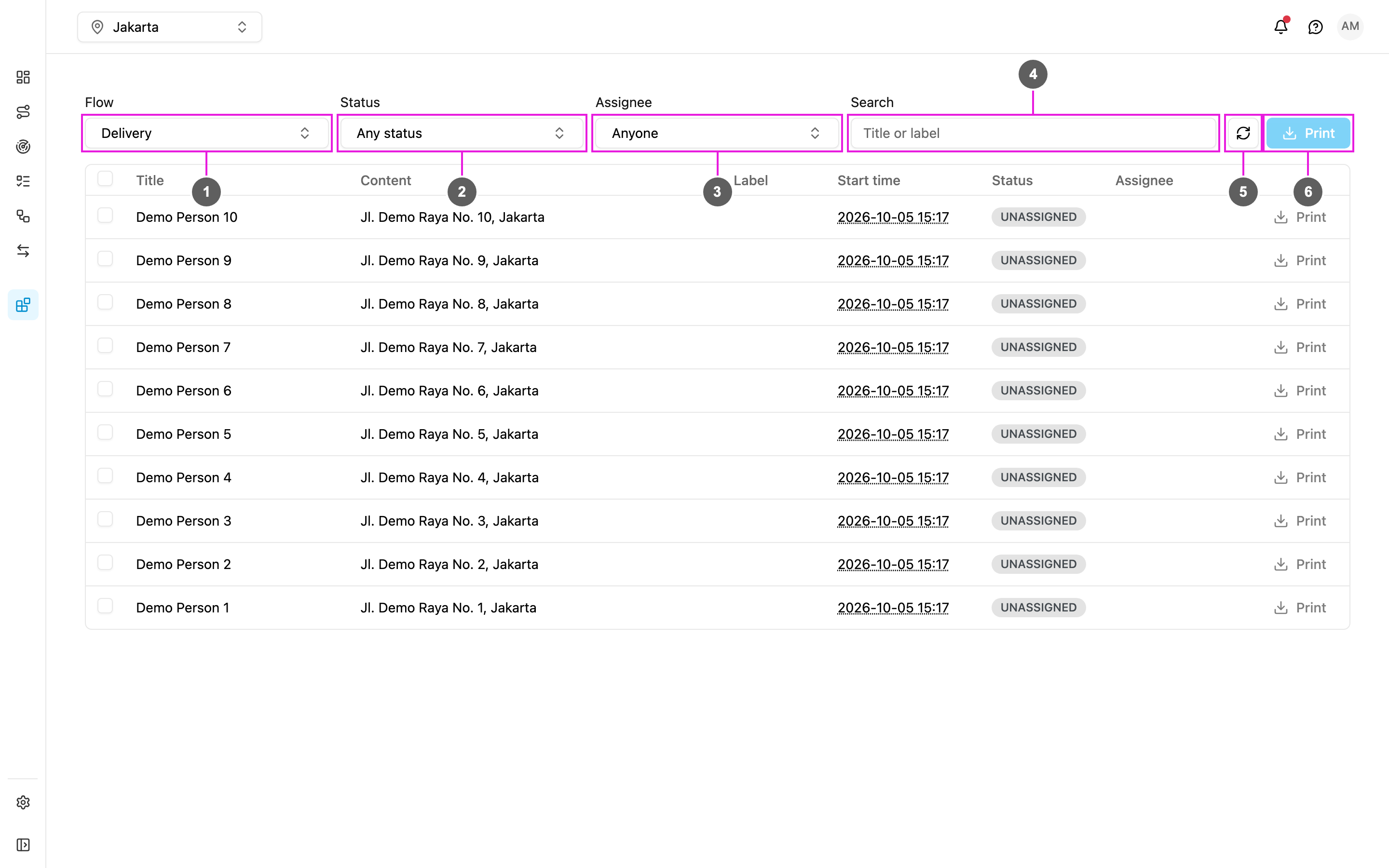
Task: Check the box for Demo Person 4
Action: coord(105,476)
